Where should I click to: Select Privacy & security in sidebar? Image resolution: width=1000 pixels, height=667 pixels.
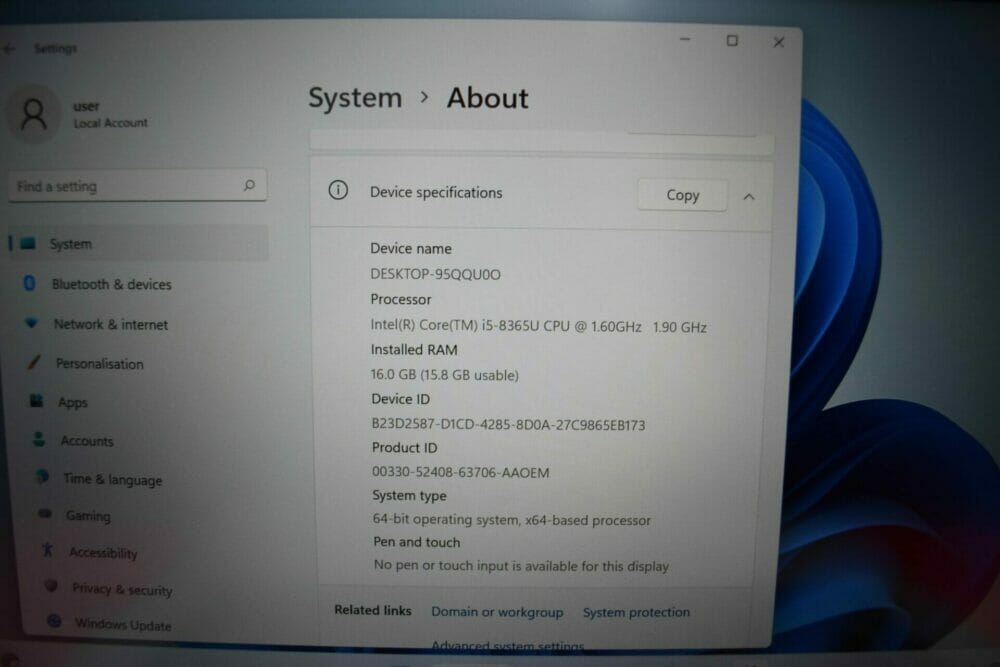(x=122, y=589)
